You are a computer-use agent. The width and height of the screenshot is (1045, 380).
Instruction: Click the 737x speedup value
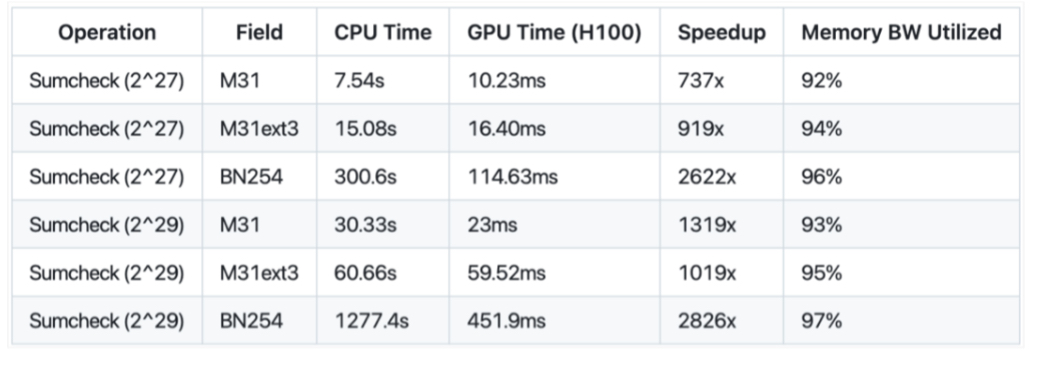[x=700, y=81]
